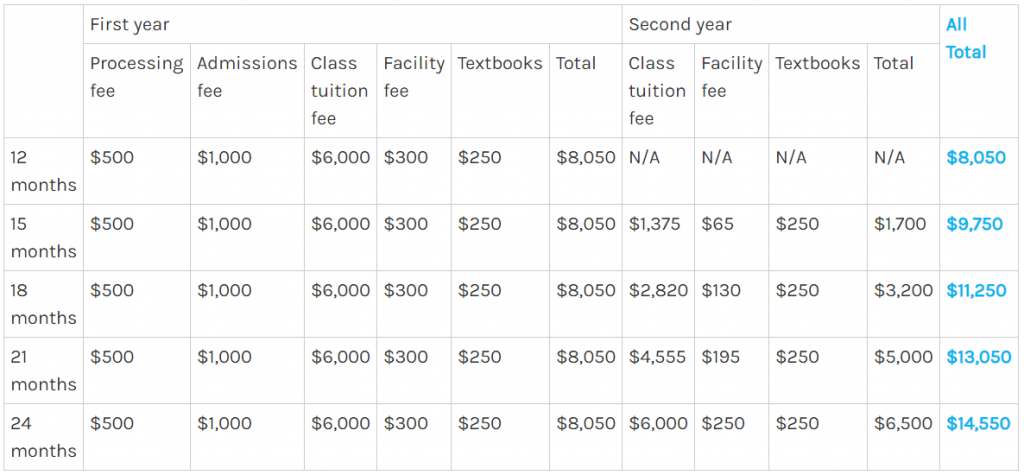Click the "Second year" header cell

[x=680, y=25]
